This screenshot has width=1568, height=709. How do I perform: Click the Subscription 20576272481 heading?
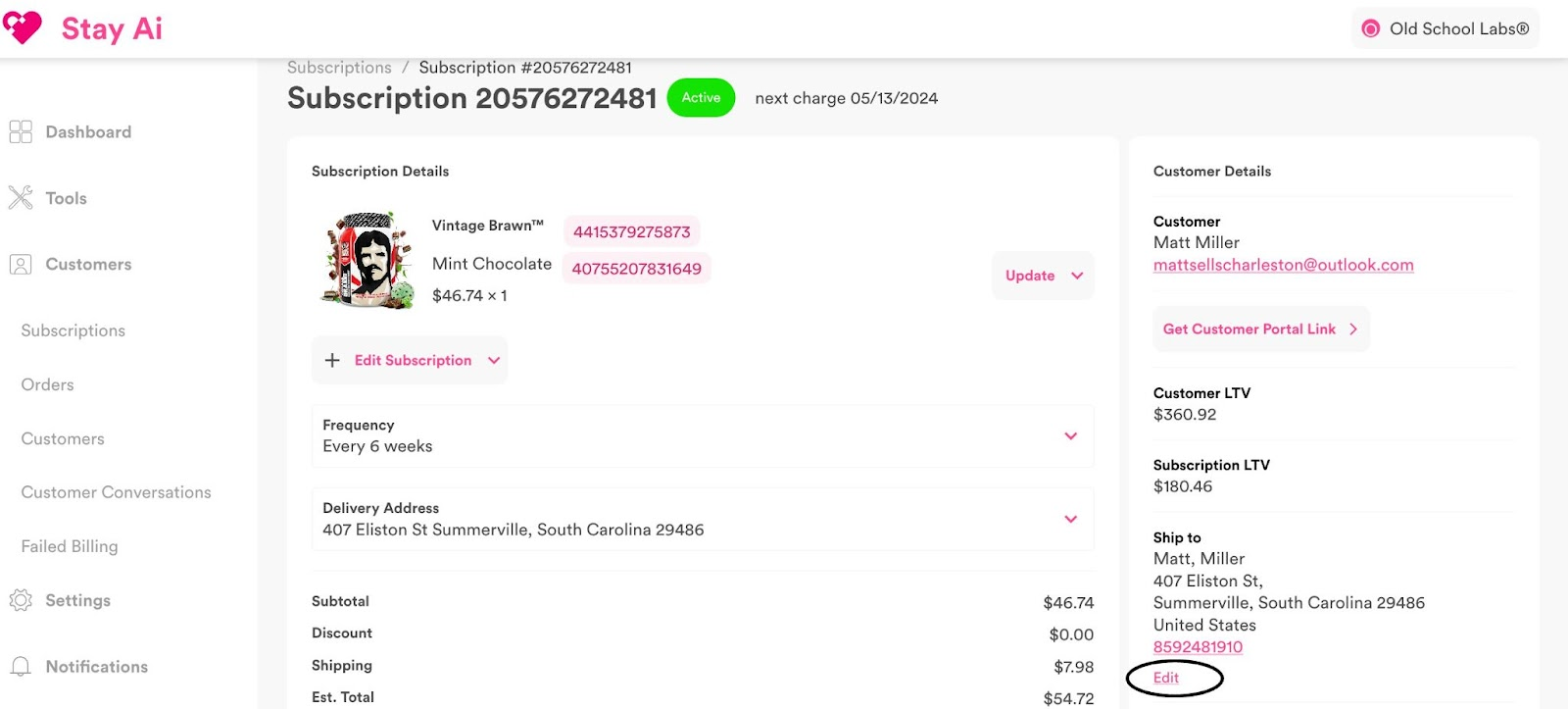[x=471, y=98]
